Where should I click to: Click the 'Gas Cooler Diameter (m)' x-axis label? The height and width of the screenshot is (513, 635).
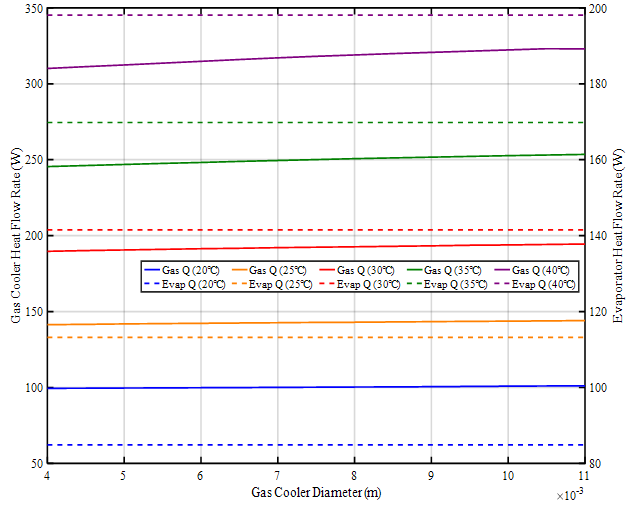pyautogui.click(x=316, y=493)
